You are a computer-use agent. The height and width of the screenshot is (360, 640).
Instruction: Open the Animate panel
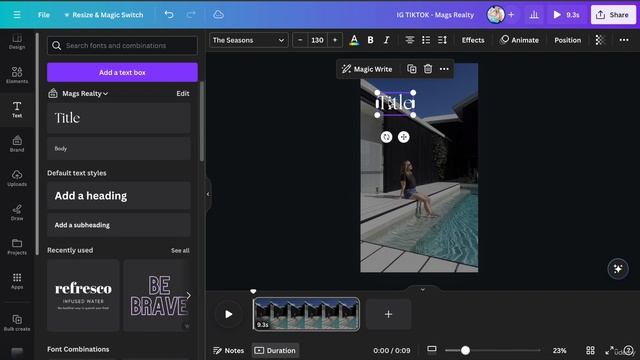pos(519,40)
